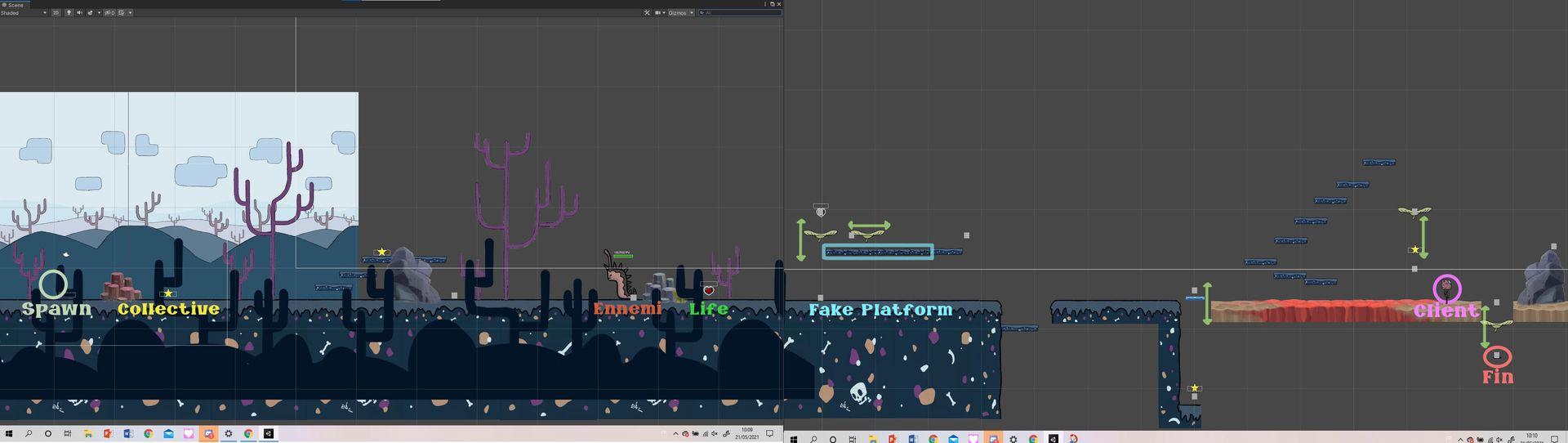Select the long blue fake platform
The width and height of the screenshot is (1568, 443).
click(878, 252)
